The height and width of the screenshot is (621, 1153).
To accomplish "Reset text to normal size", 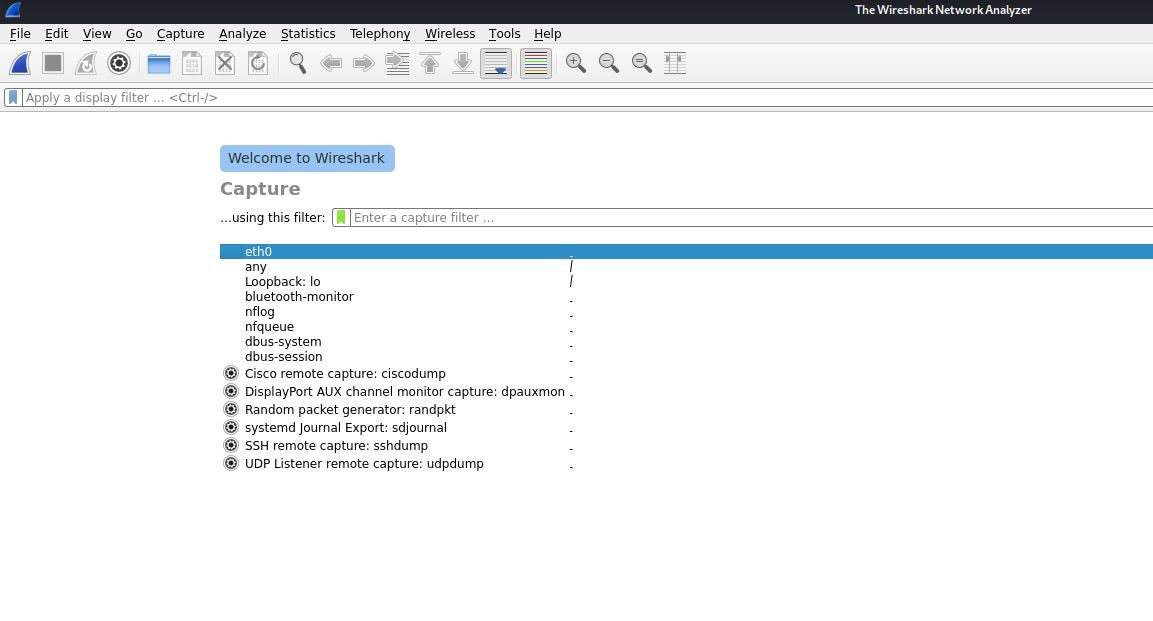I will point(642,63).
